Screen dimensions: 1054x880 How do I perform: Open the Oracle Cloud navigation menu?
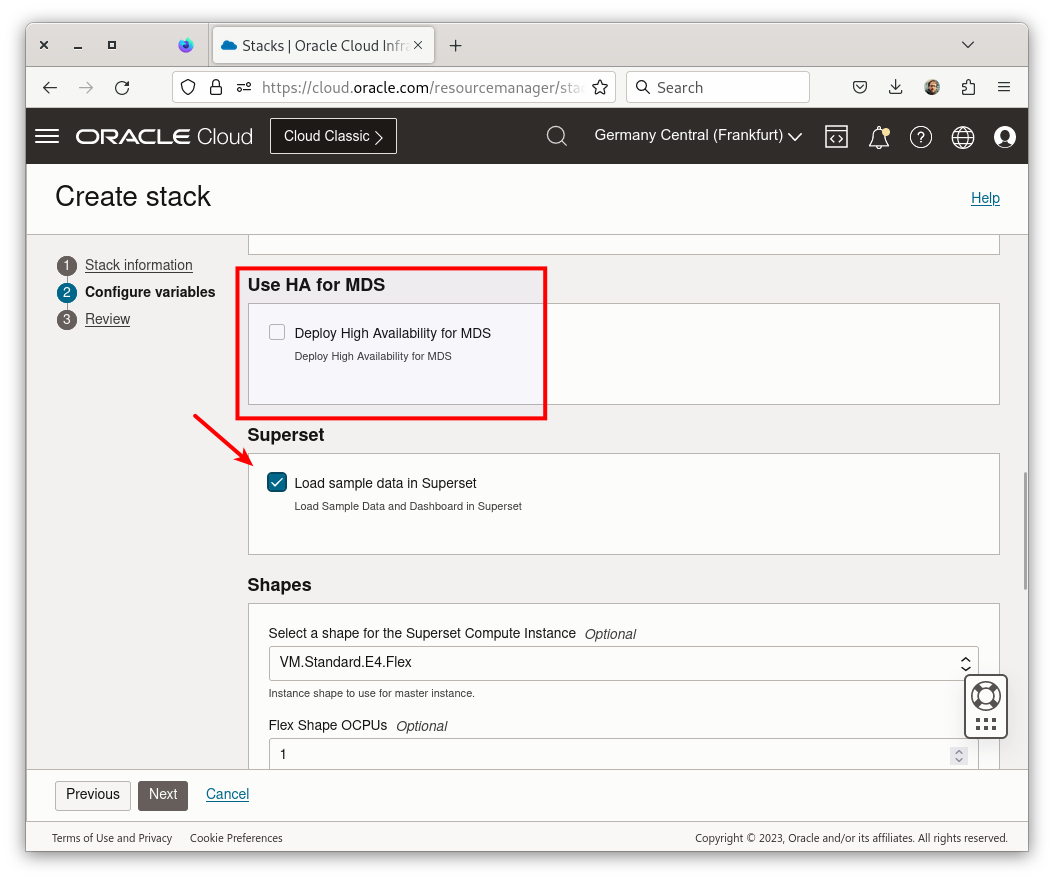click(46, 136)
